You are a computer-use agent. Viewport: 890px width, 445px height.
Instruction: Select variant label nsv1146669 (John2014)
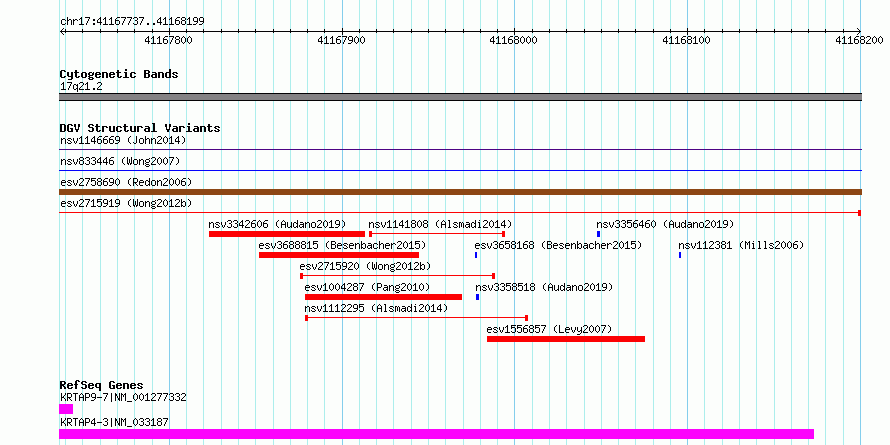[x=123, y=140]
